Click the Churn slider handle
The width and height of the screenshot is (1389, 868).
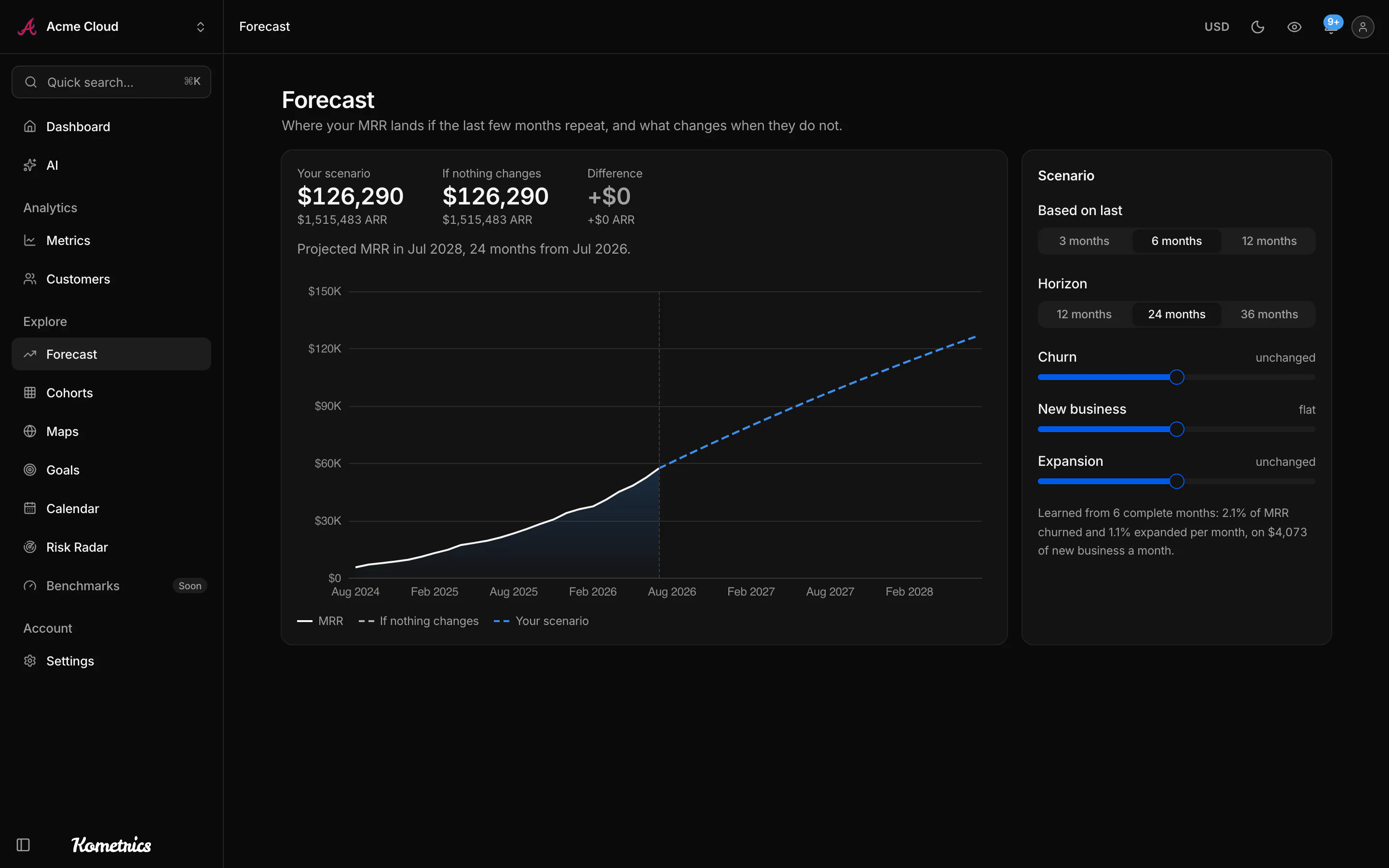click(1177, 377)
